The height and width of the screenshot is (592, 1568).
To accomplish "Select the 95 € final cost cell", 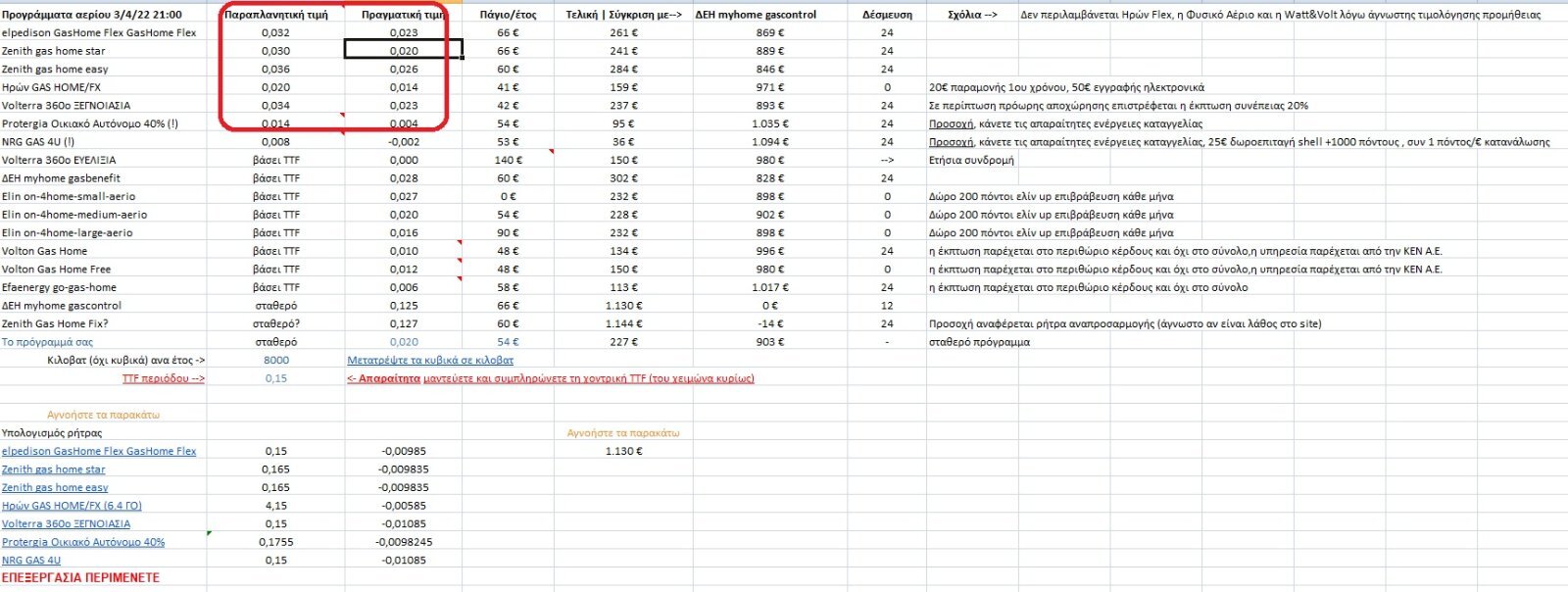I will coord(623,123).
